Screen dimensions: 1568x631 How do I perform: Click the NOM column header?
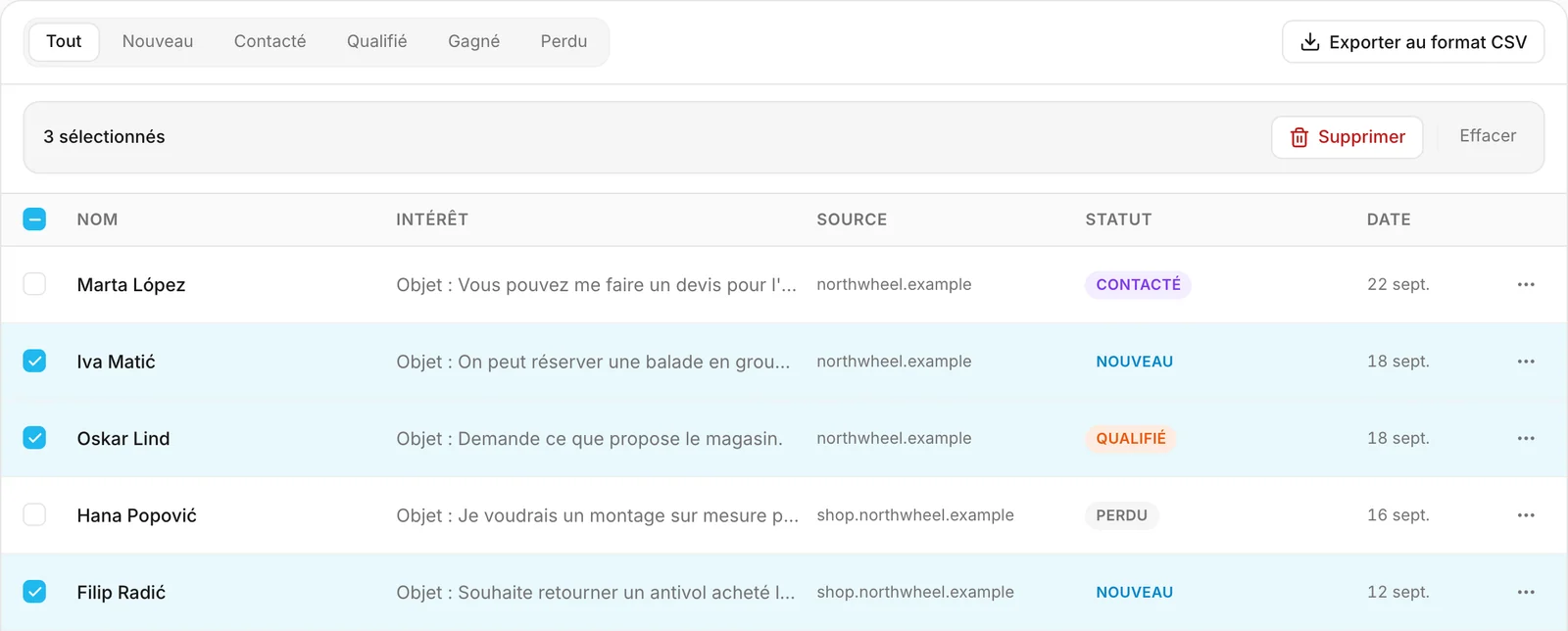(x=98, y=219)
